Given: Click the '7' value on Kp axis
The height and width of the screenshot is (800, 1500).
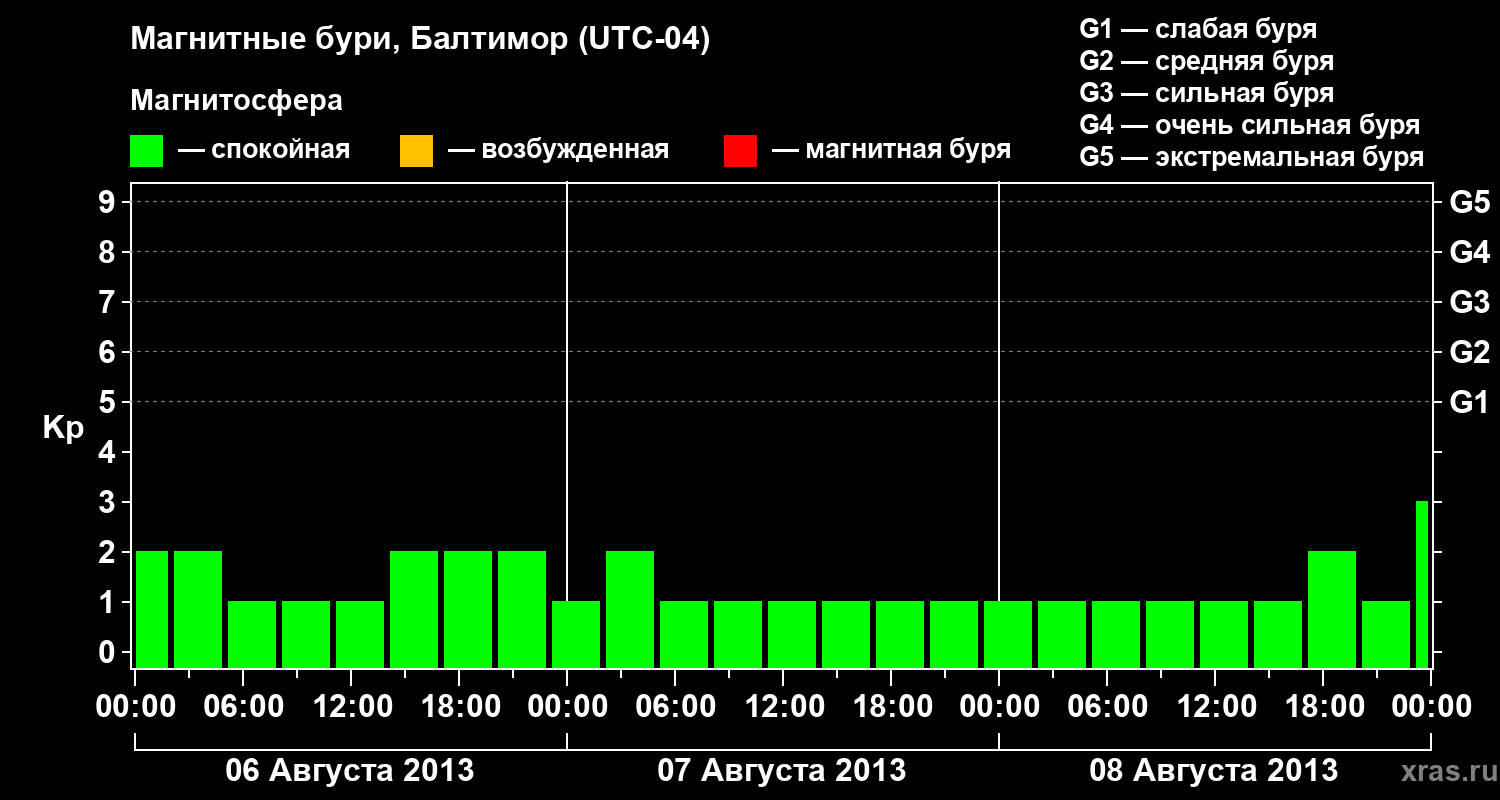Looking at the screenshot, I should click(109, 302).
